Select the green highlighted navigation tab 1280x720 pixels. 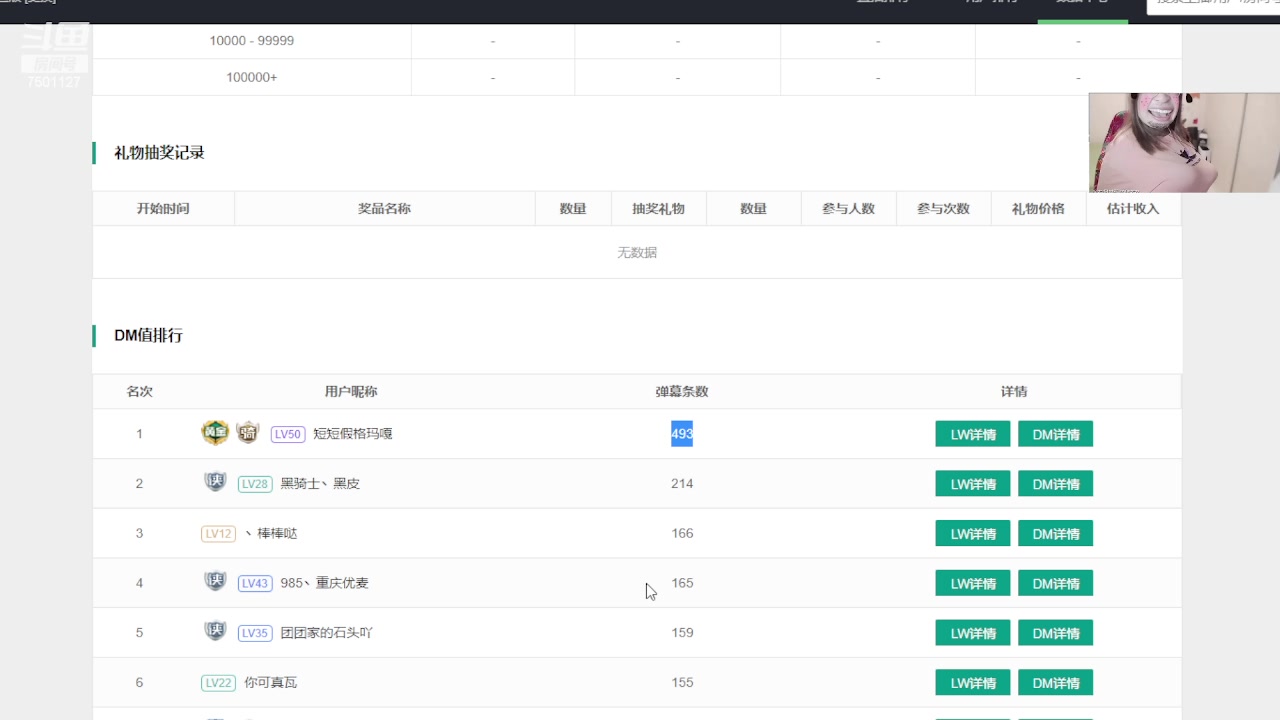[1083, 3]
